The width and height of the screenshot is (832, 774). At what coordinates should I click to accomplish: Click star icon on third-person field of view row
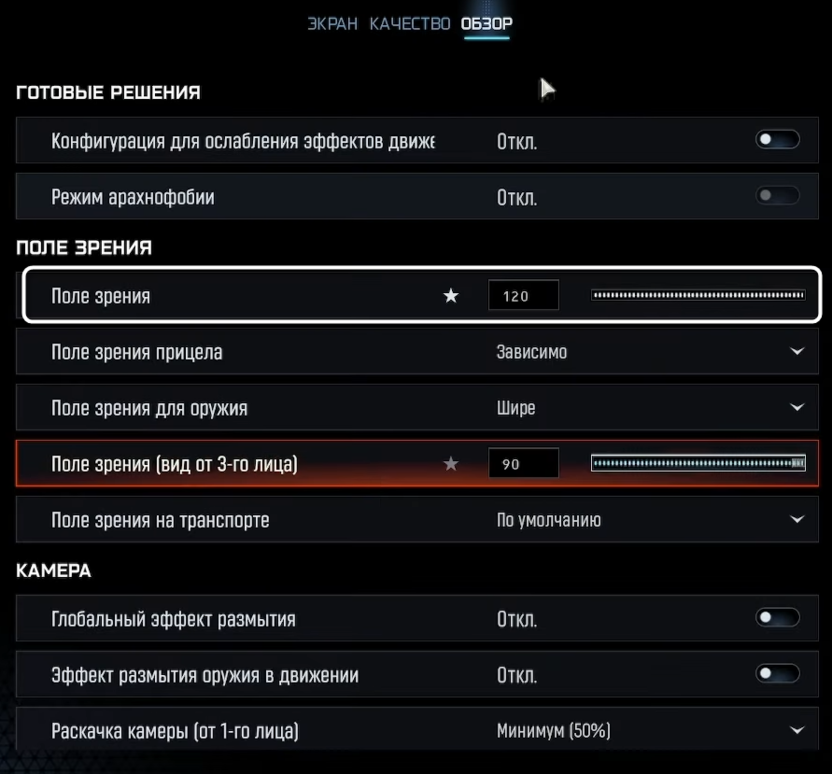click(451, 464)
